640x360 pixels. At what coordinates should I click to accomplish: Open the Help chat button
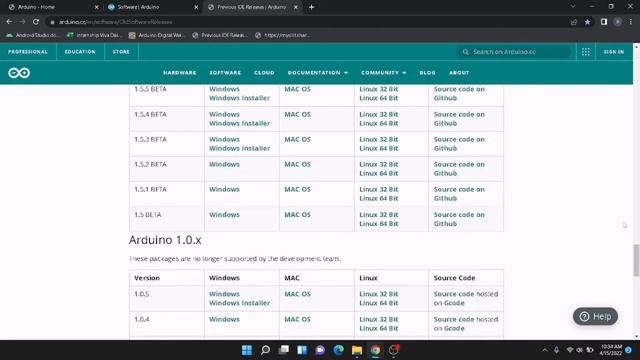click(595, 316)
